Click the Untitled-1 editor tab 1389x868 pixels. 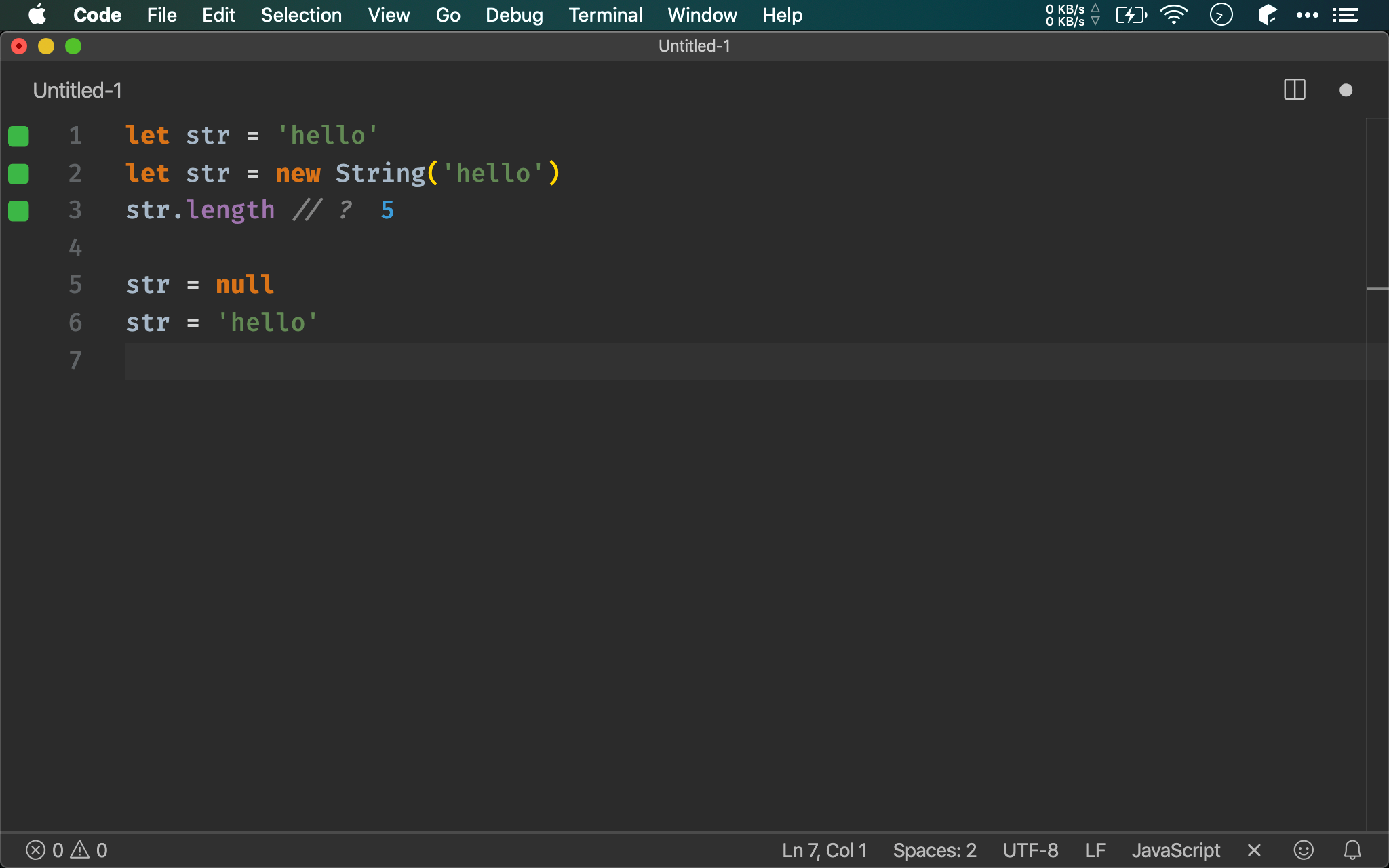(77, 90)
